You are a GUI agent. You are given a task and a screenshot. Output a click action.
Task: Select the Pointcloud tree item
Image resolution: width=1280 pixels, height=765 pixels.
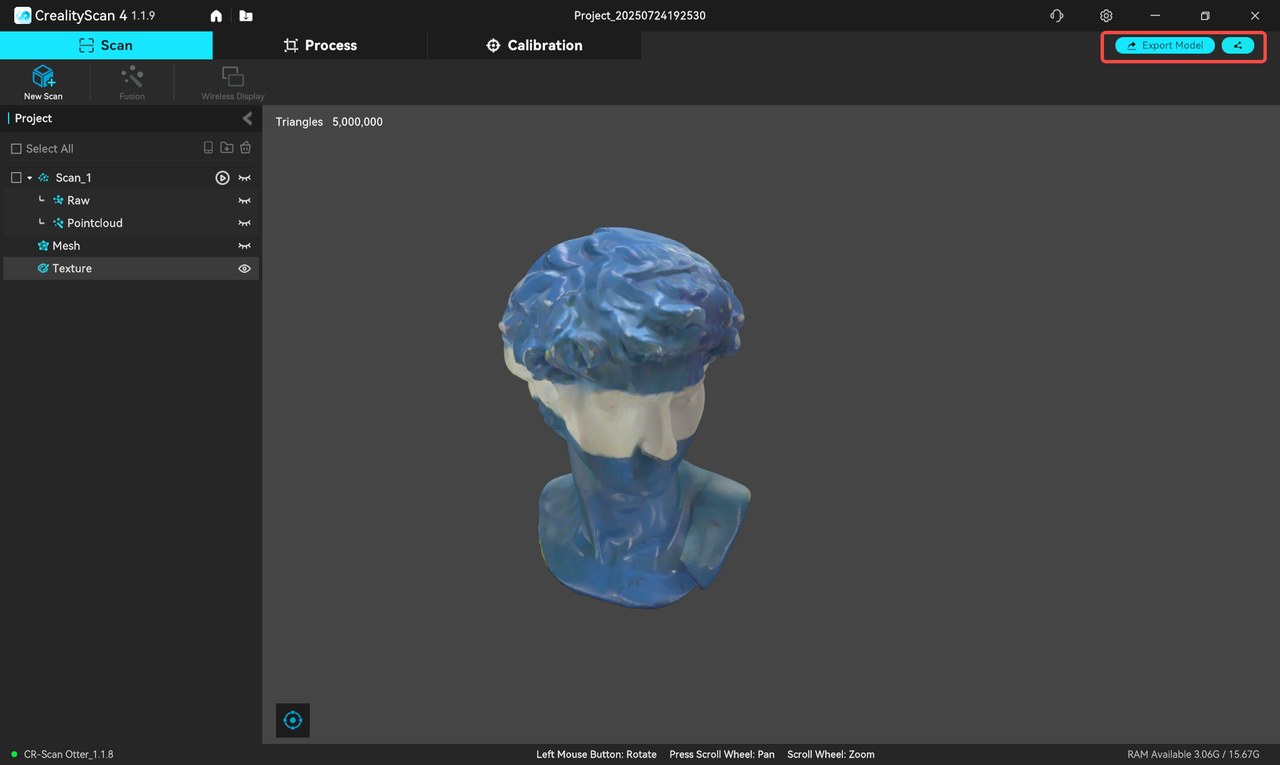[x=94, y=223]
